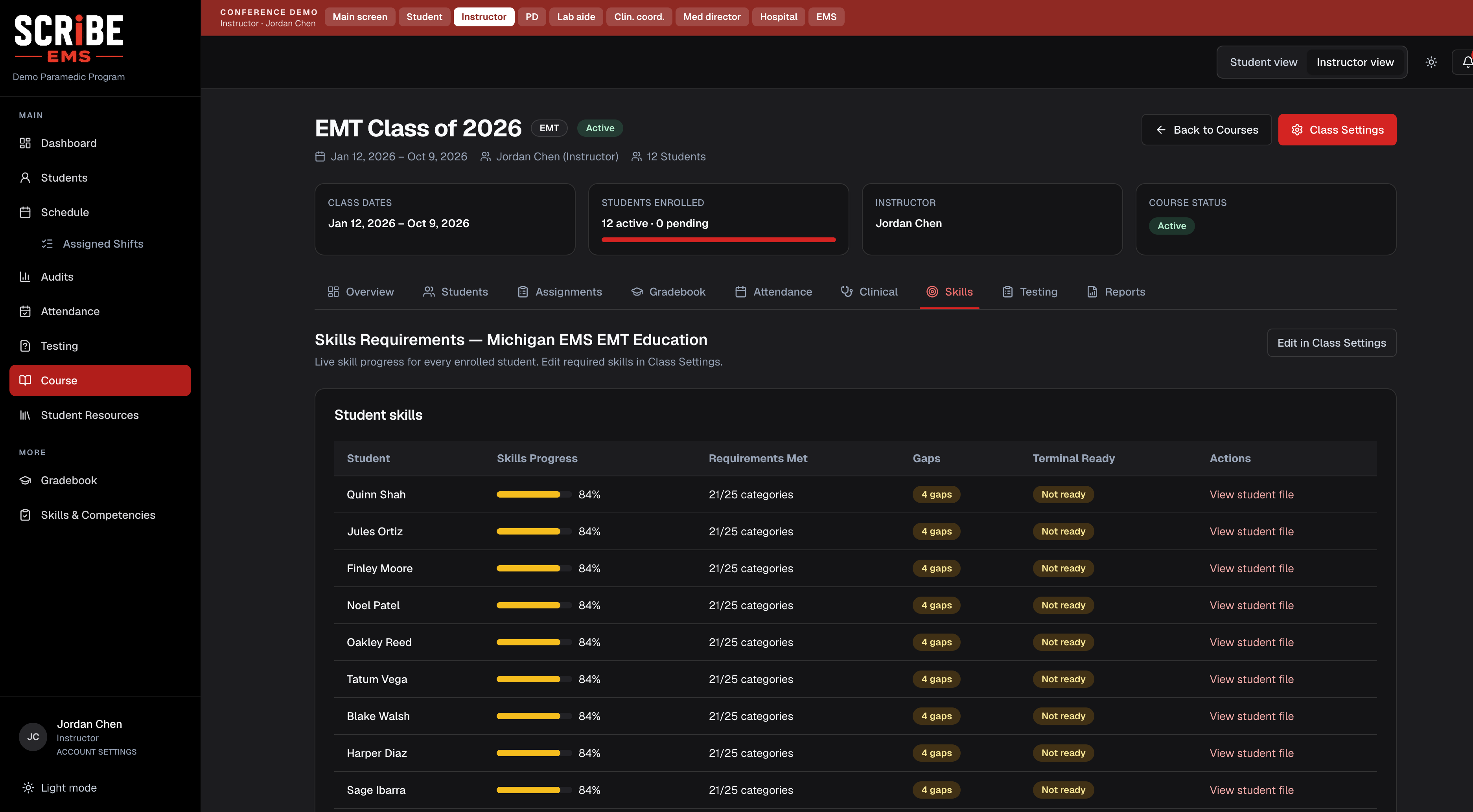Switch to Student view
The height and width of the screenshot is (812, 1473).
pyautogui.click(x=1264, y=62)
